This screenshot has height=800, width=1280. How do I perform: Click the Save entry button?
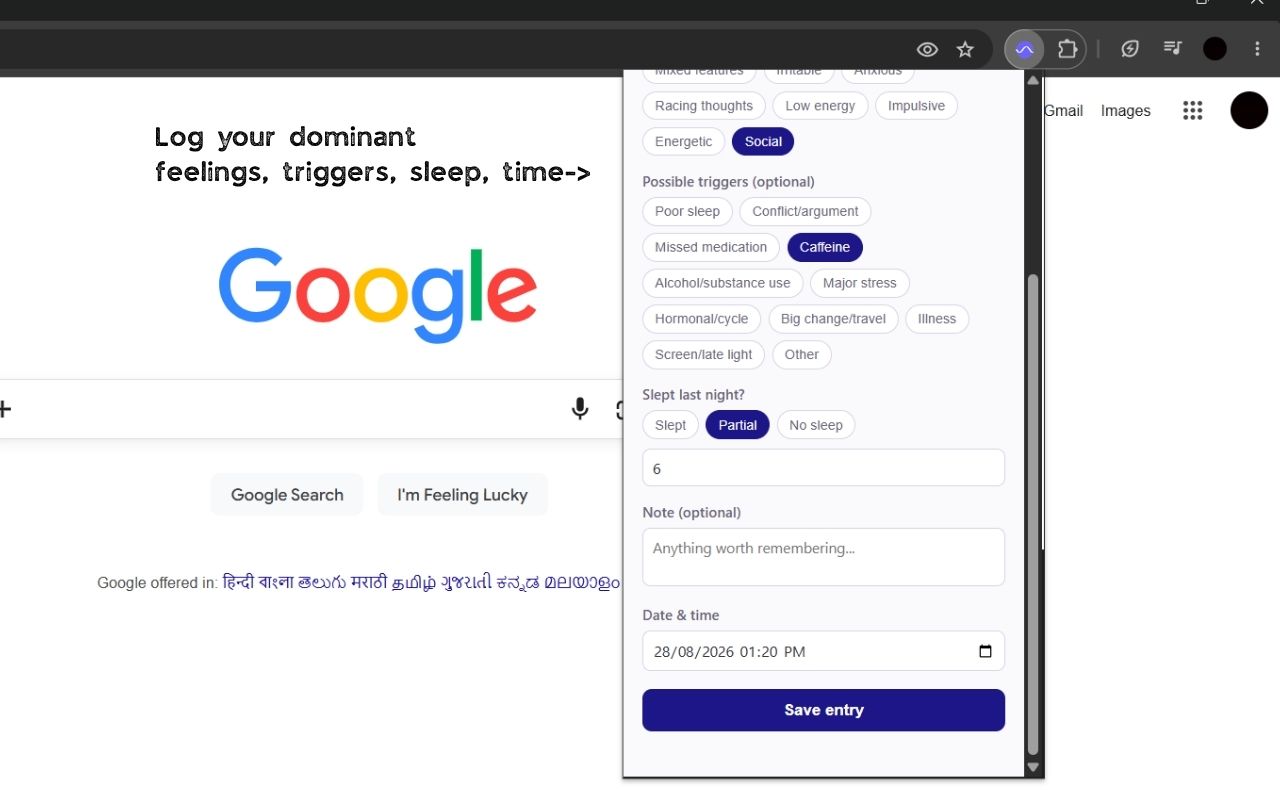tap(823, 710)
